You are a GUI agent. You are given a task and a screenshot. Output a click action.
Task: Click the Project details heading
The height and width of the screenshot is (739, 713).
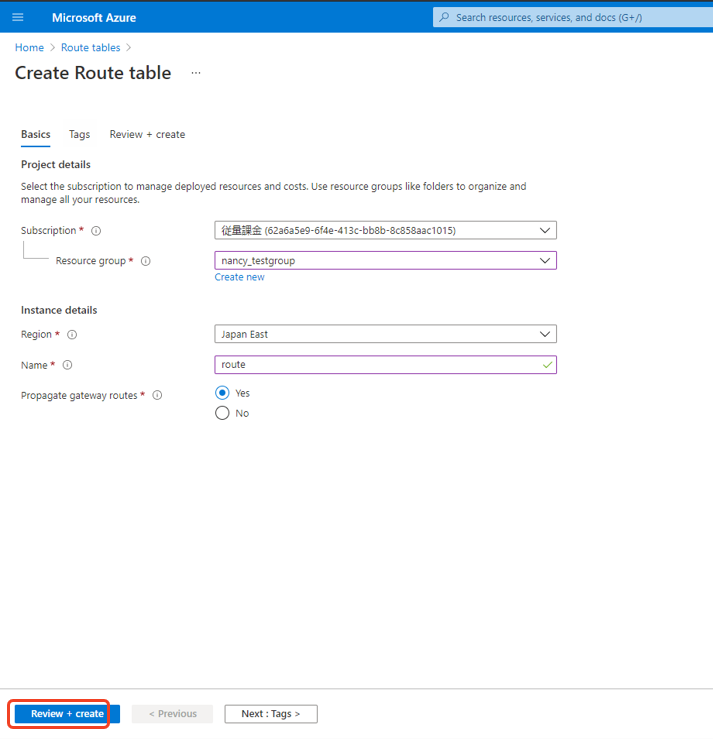(56, 164)
